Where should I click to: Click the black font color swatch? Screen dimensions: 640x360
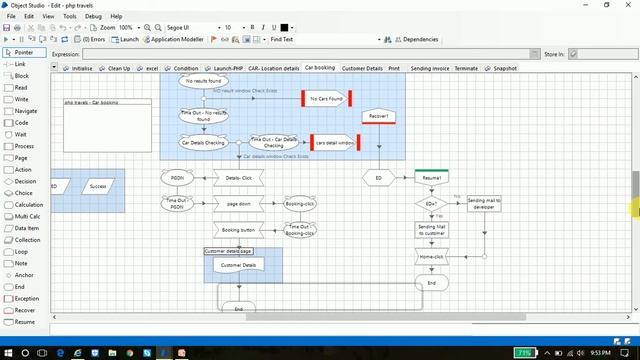pos(284,27)
